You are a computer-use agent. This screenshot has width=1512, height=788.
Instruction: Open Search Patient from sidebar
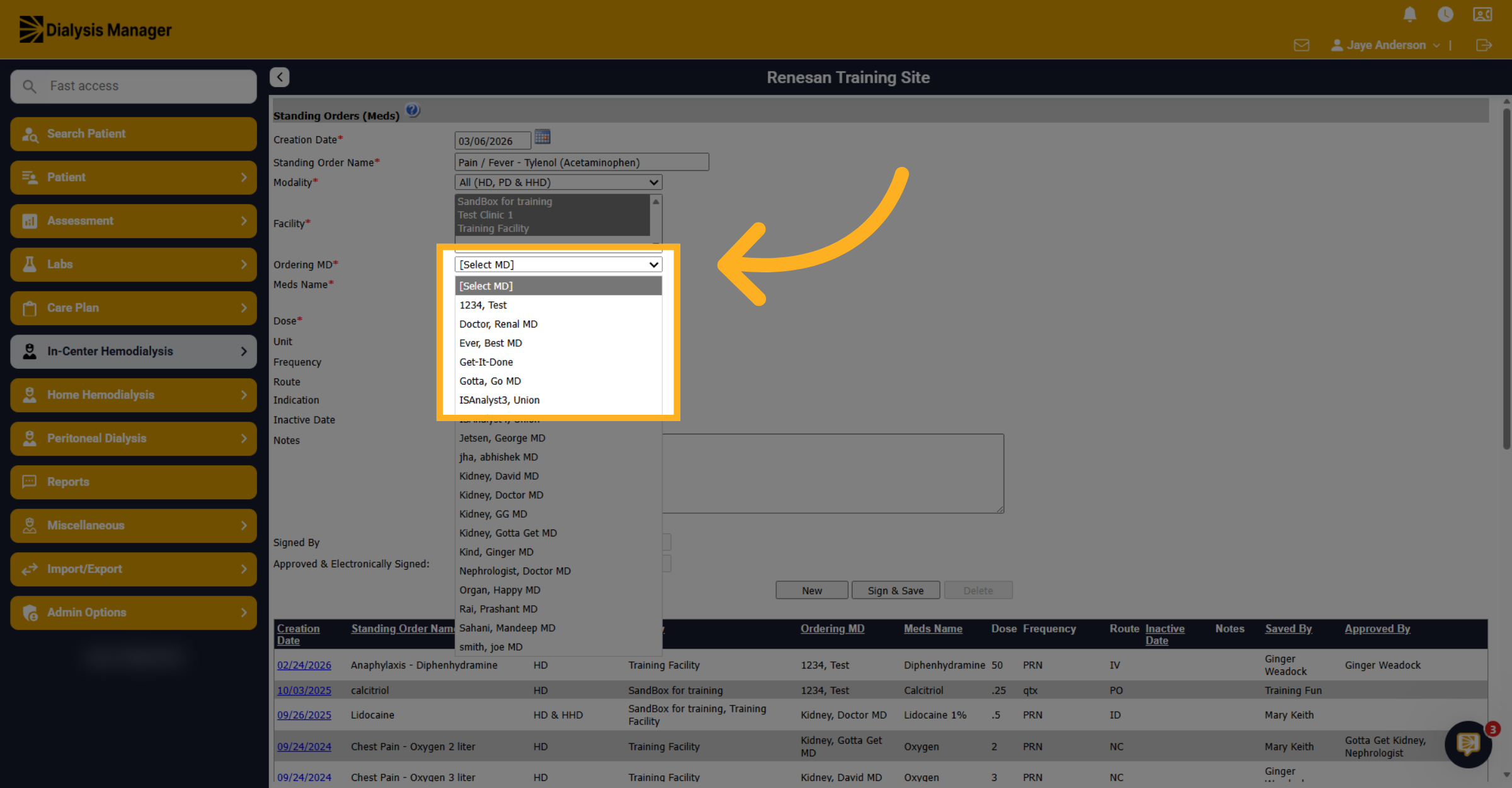tap(134, 134)
